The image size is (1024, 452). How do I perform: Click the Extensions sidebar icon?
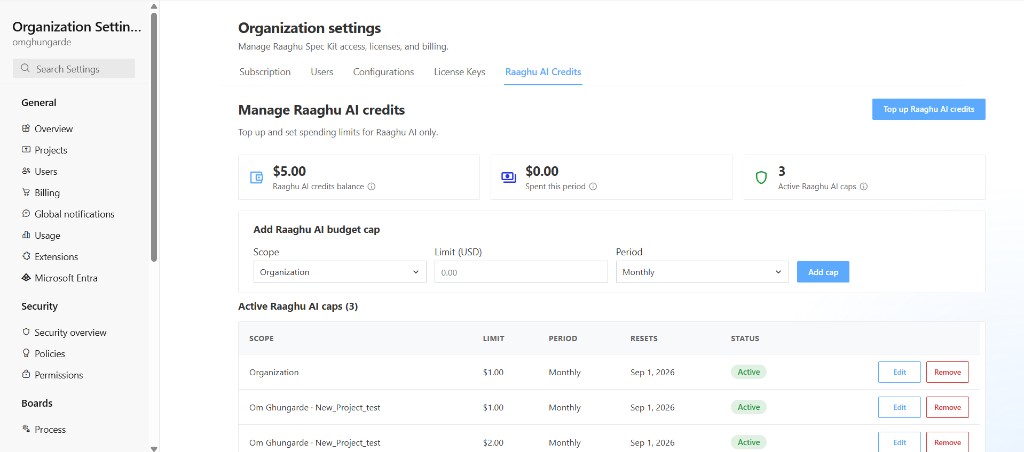tap(26, 256)
